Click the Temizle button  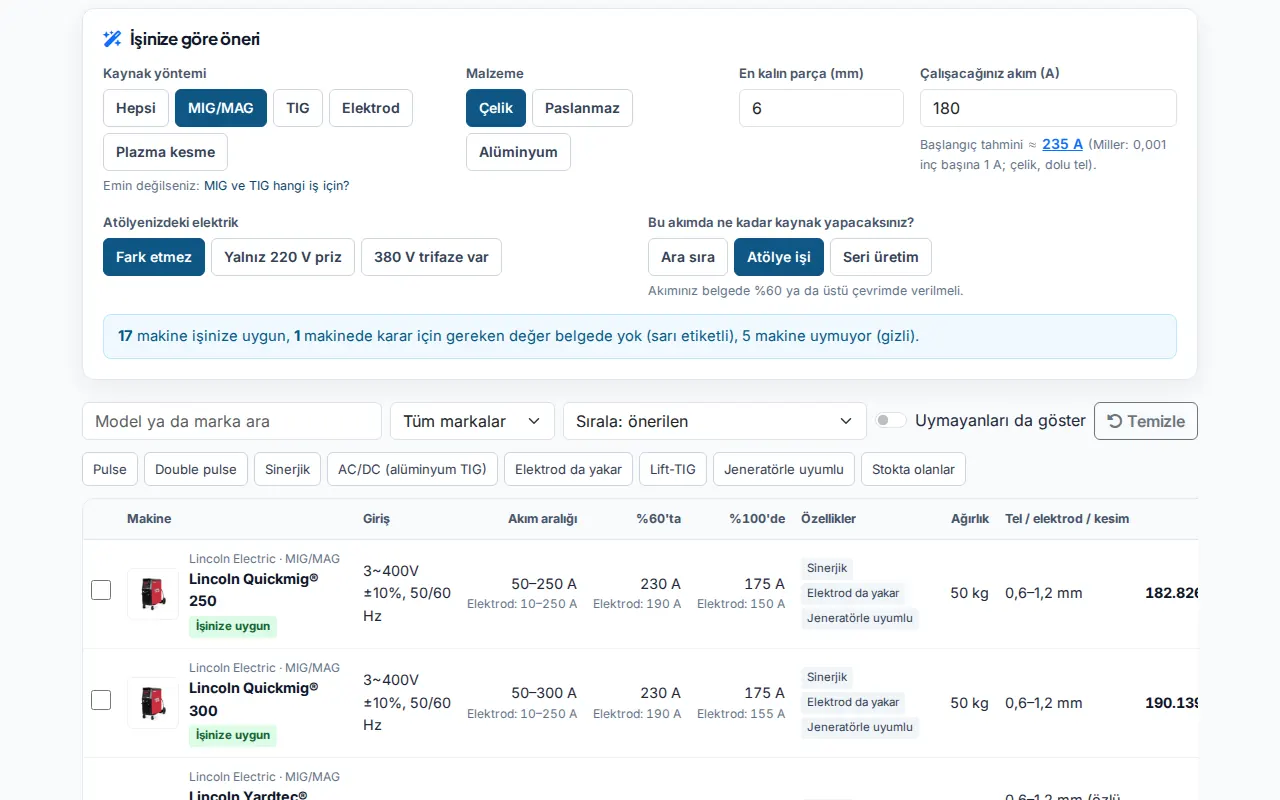(1146, 421)
